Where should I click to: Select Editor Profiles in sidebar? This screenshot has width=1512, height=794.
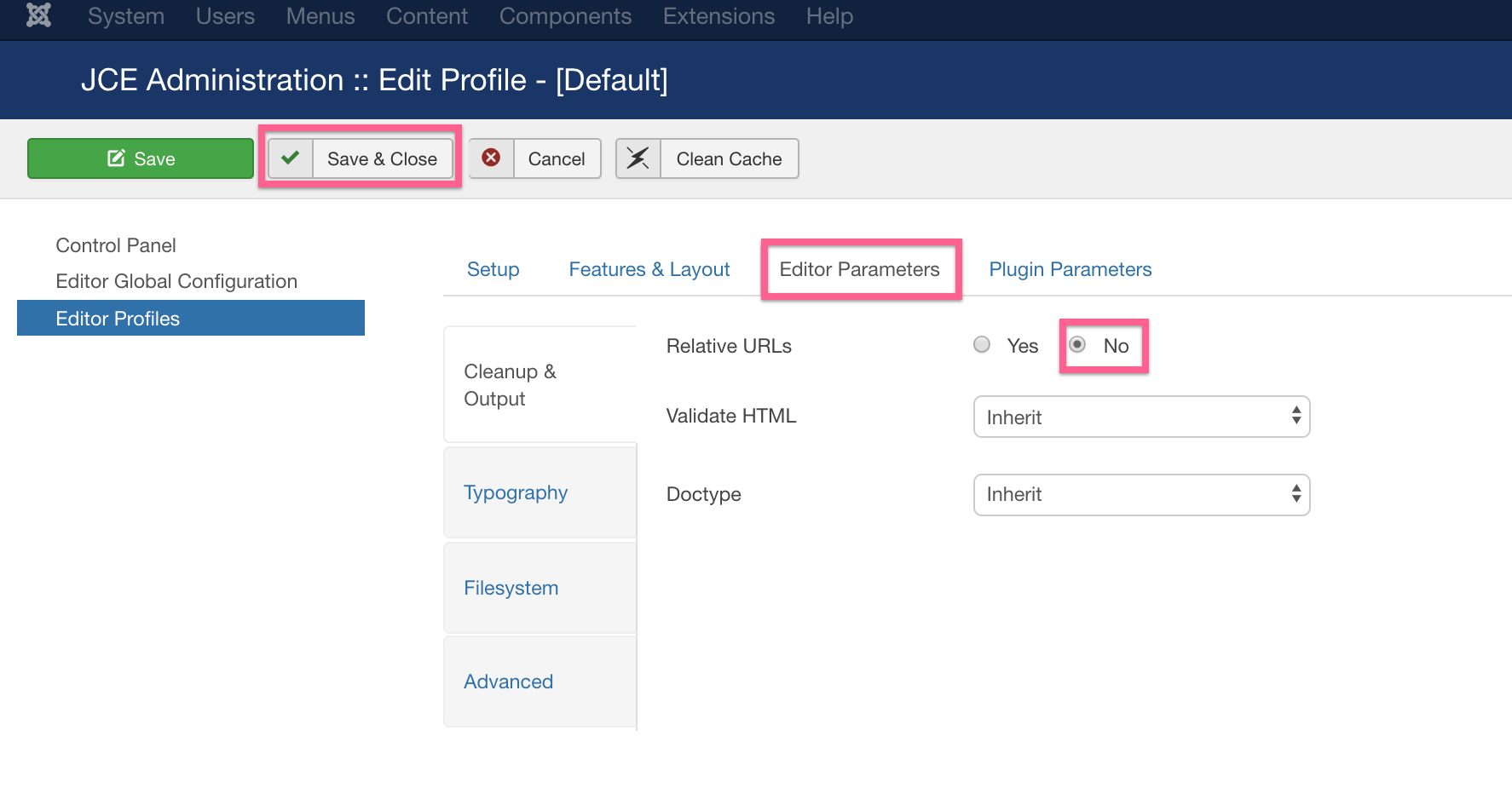click(x=191, y=318)
